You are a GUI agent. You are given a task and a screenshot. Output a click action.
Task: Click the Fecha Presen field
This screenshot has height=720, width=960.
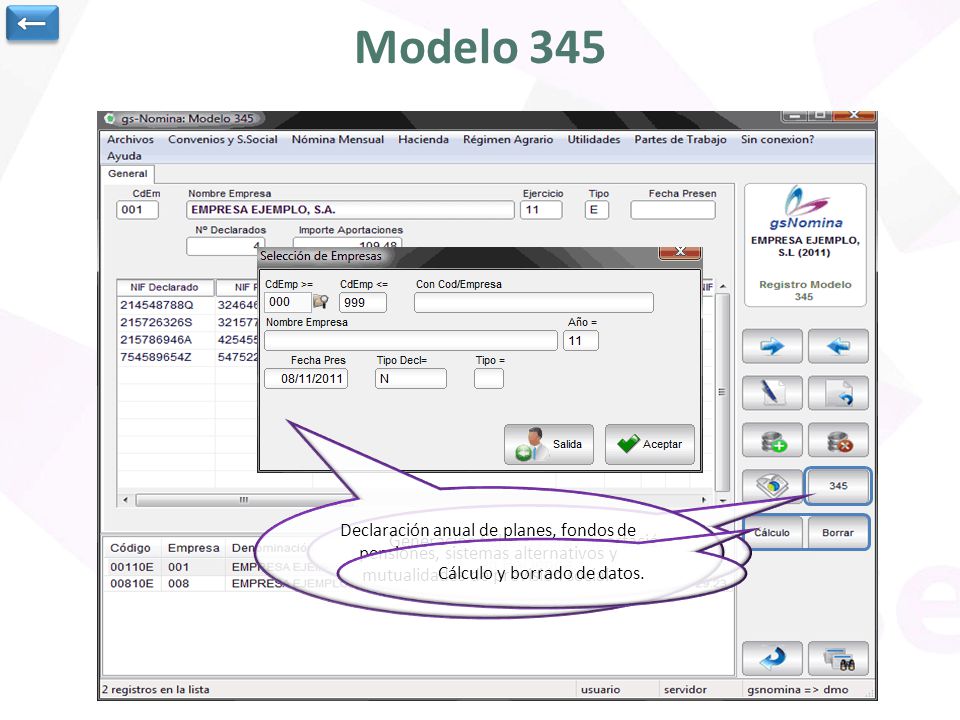point(673,210)
